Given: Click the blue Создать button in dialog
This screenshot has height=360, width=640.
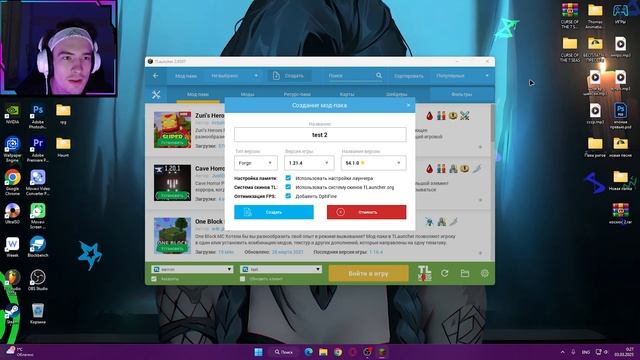Looking at the screenshot, I should [274, 212].
